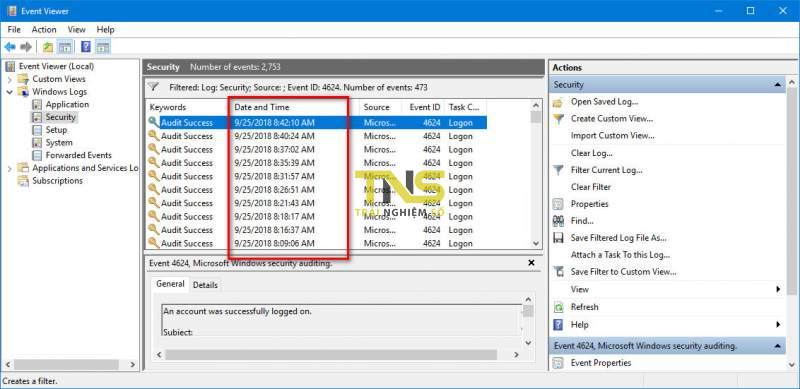Switch to the Details tab
This screenshot has height=389, width=800.
(205, 285)
